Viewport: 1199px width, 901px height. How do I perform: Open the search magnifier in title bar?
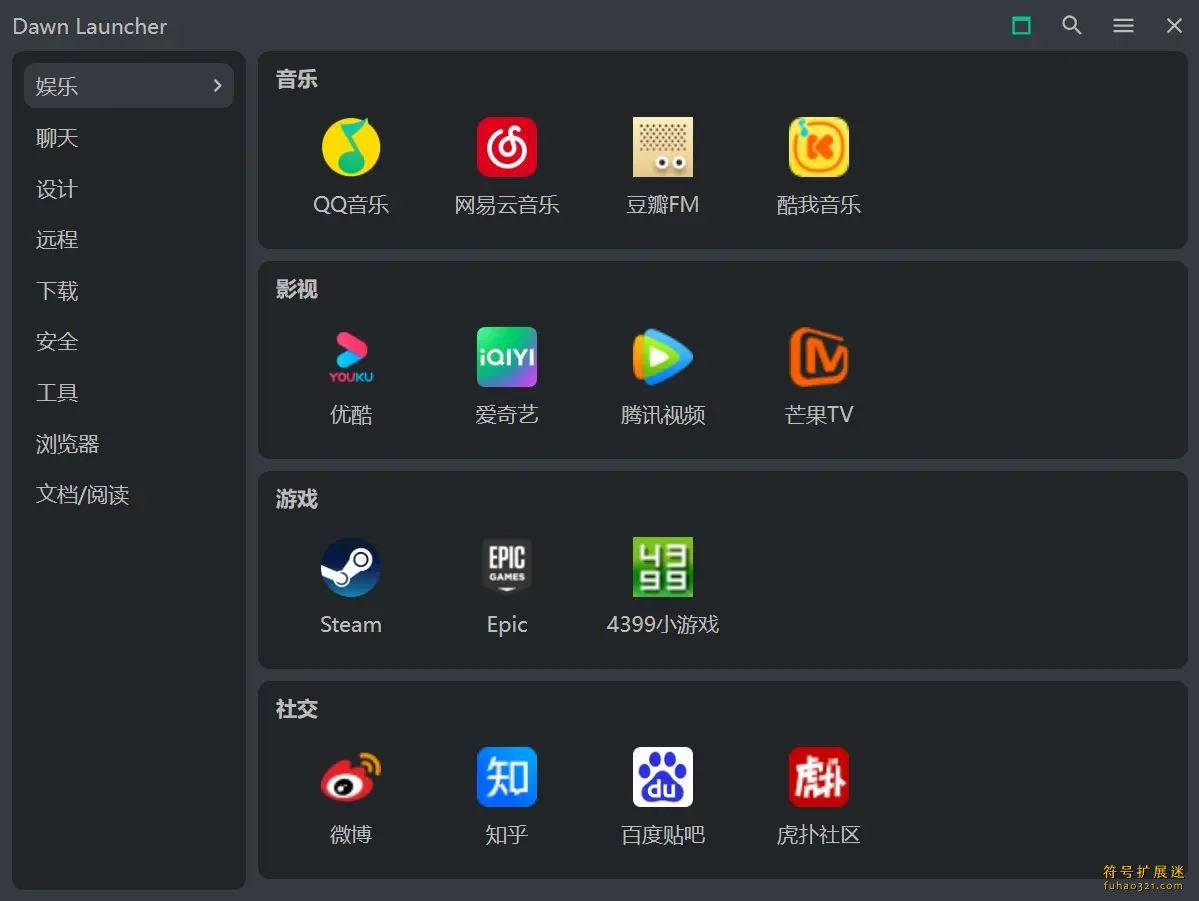pos(1072,25)
